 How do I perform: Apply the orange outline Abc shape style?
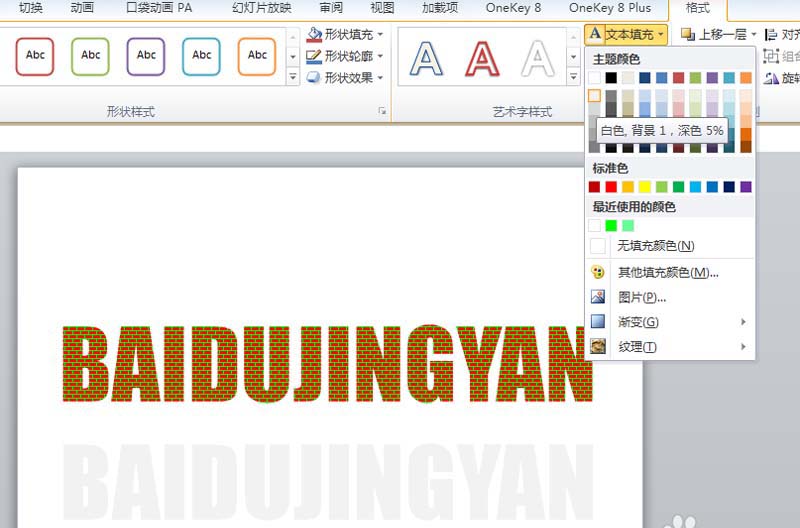(257, 56)
